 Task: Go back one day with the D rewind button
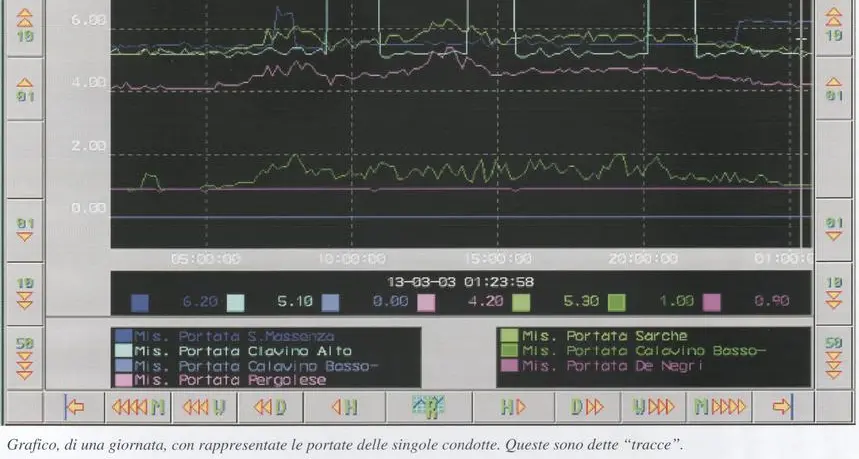tap(271, 406)
